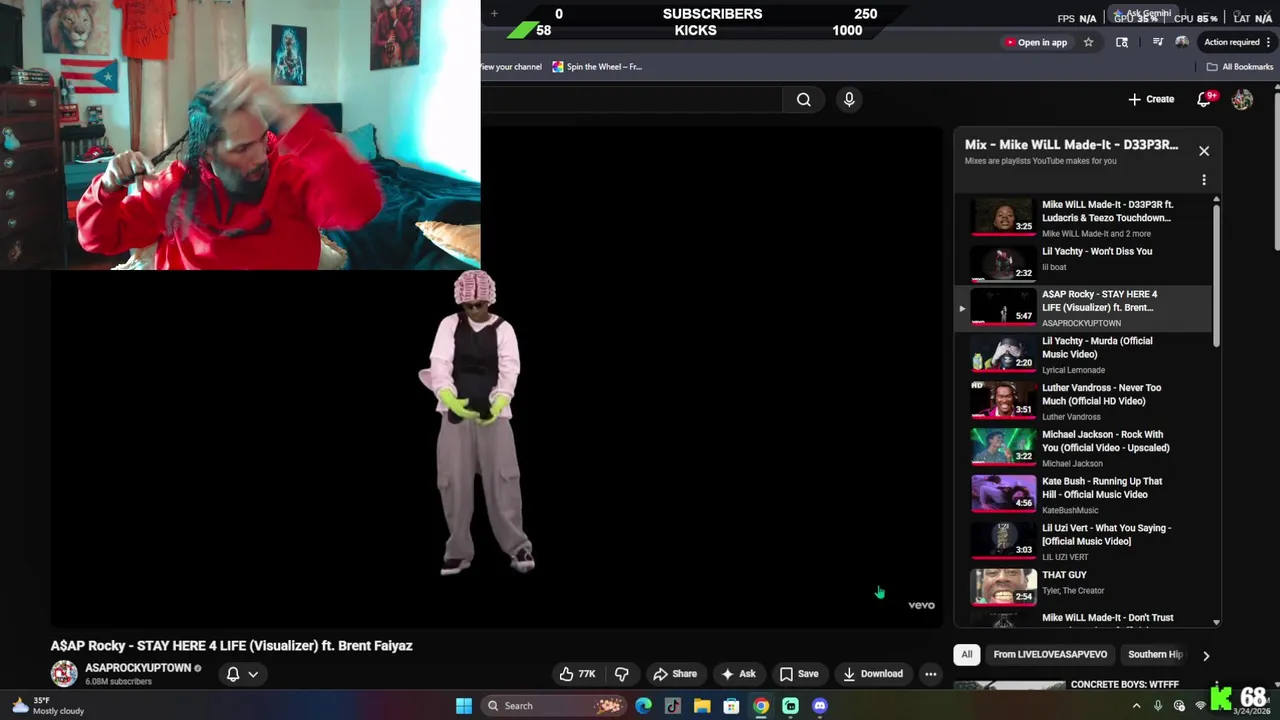Close the Mix playlist panel
Screen dimensions: 1280x720
tap(1204, 151)
